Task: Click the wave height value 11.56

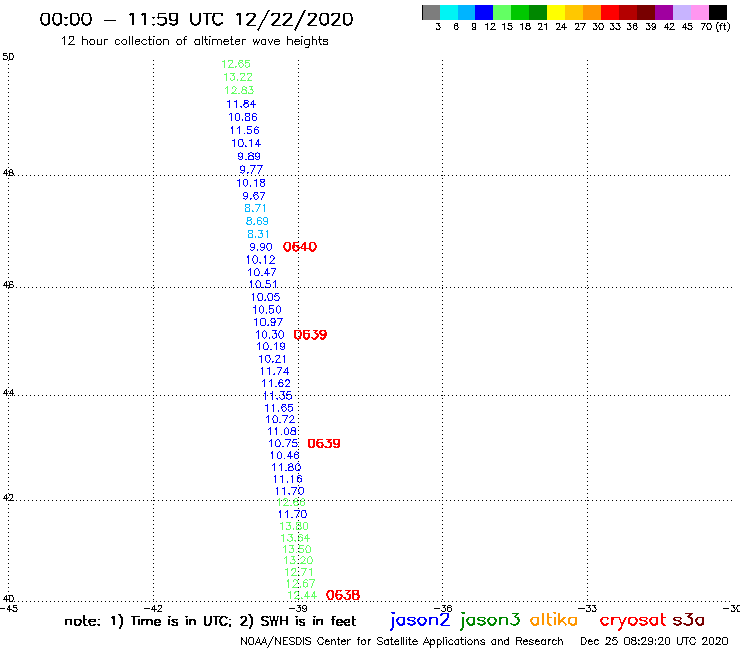Action: pyautogui.click(x=244, y=130)
